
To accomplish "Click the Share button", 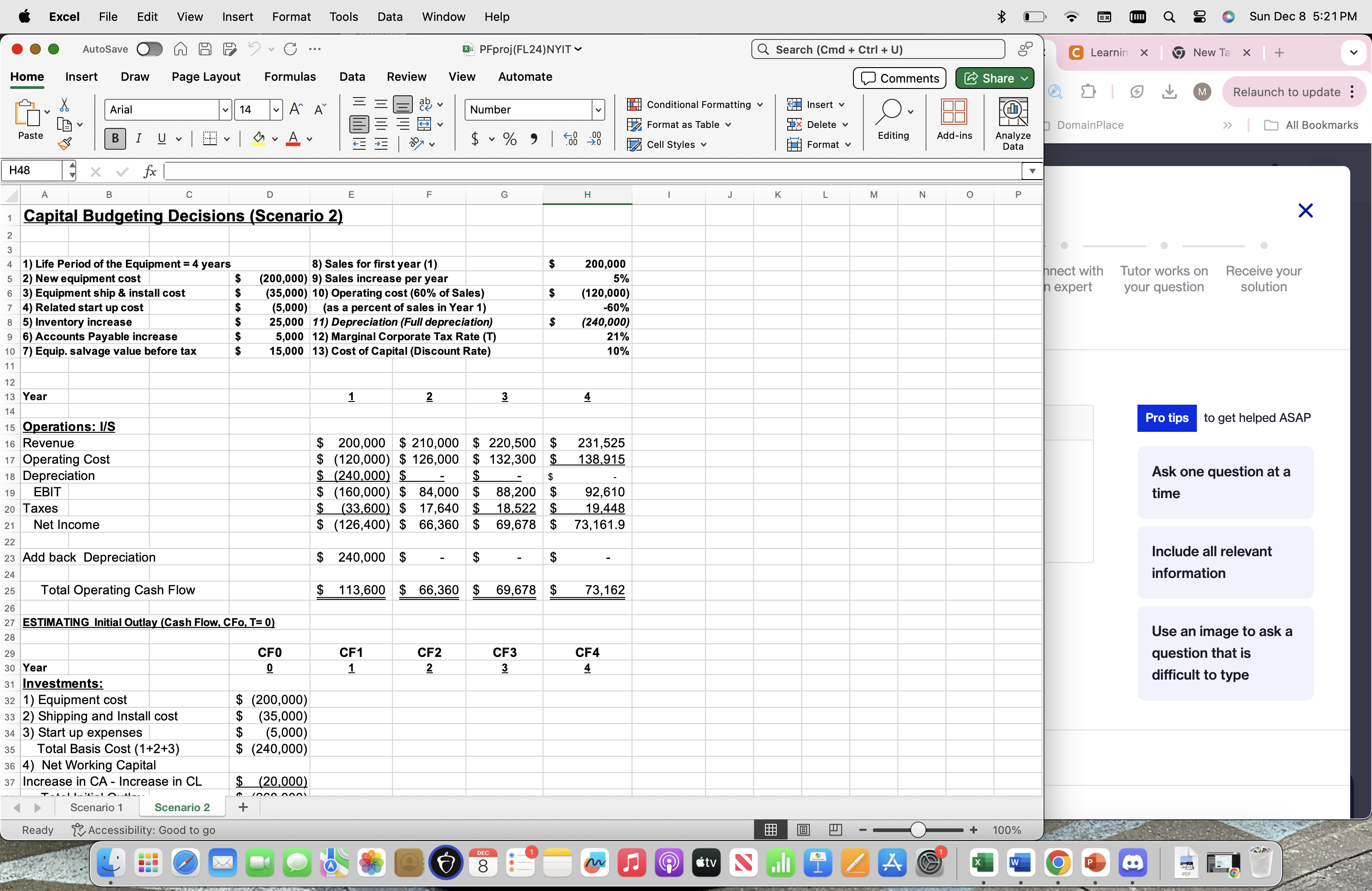I will [995, 78].
